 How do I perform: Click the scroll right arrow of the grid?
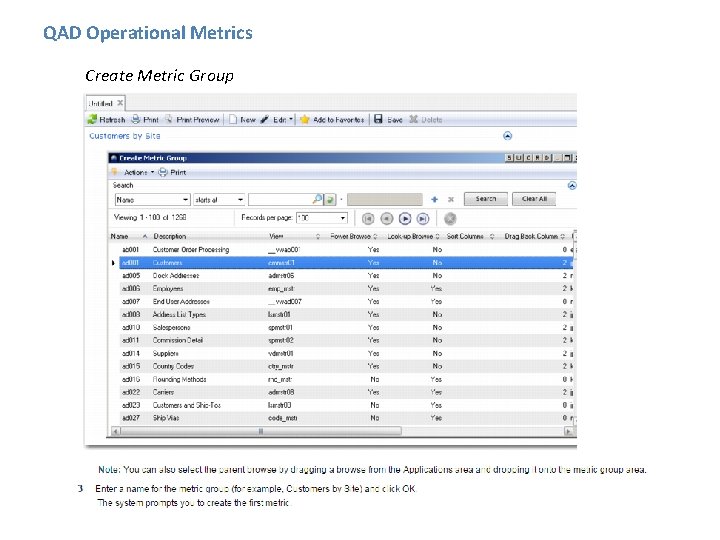click(568, 431)
